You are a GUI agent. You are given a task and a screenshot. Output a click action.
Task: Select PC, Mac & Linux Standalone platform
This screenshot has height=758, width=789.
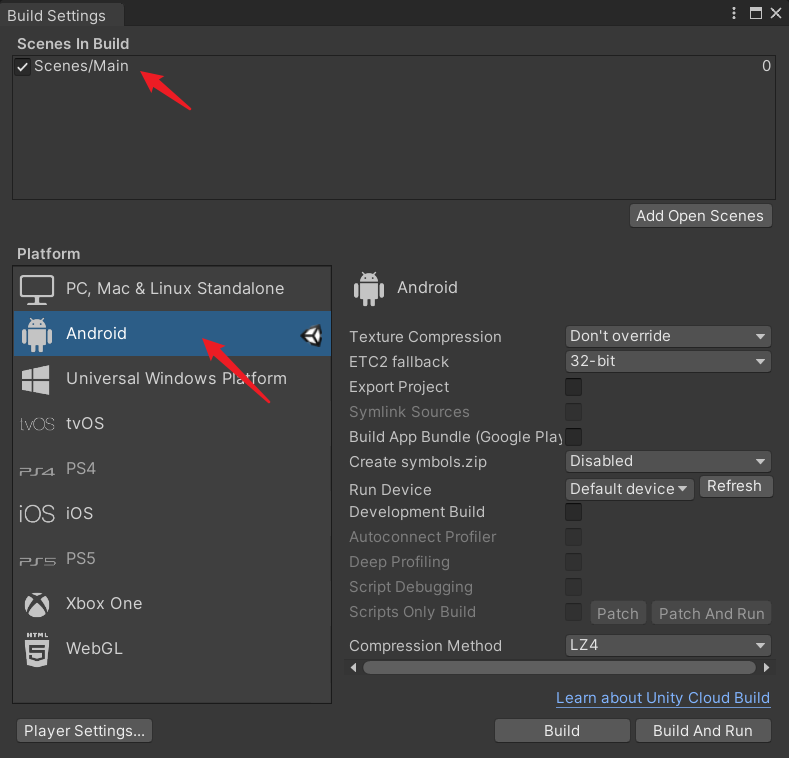click(x=172, y=289)
